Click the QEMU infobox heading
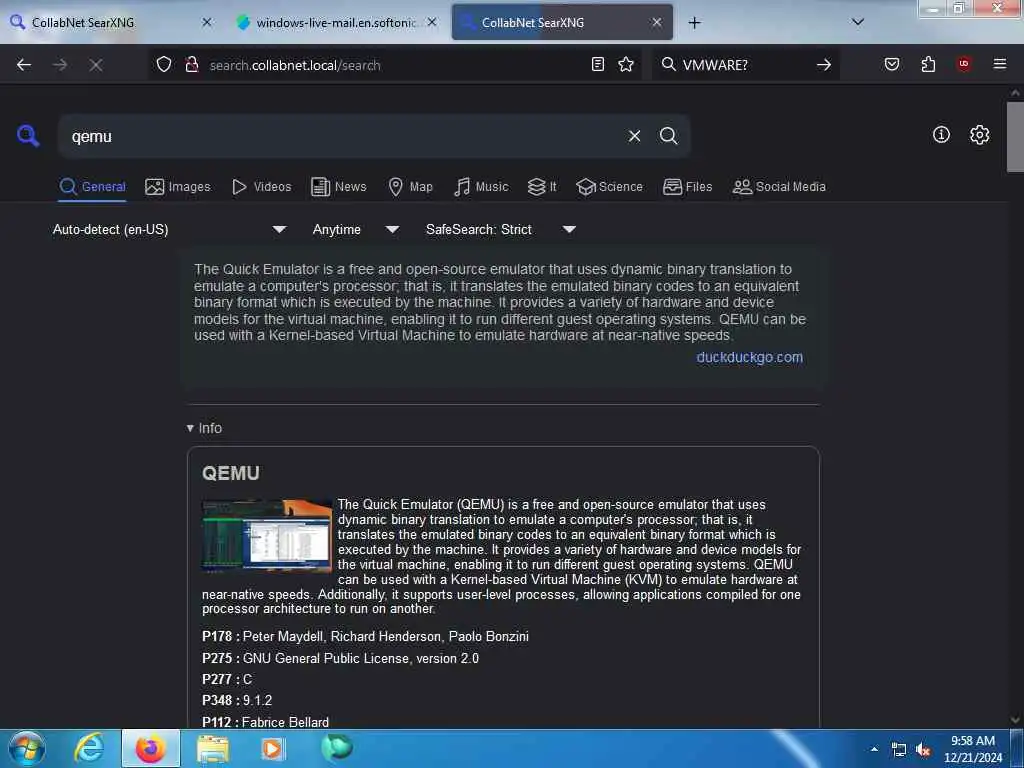Image resolution: width=1024 pixels, height=768 pixels. coord(231,473)
